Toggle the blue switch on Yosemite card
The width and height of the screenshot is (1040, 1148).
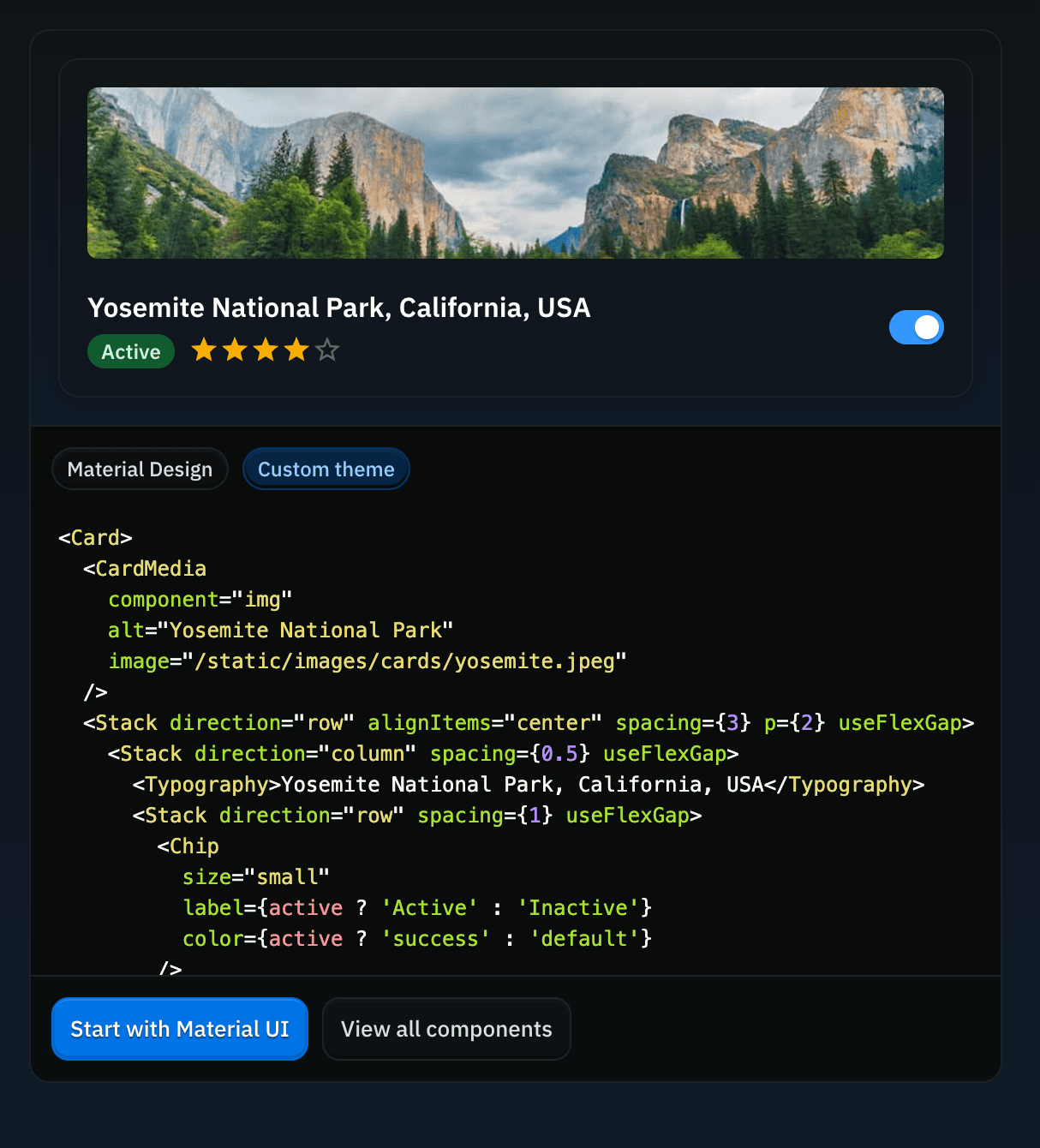tap(916, 327)
